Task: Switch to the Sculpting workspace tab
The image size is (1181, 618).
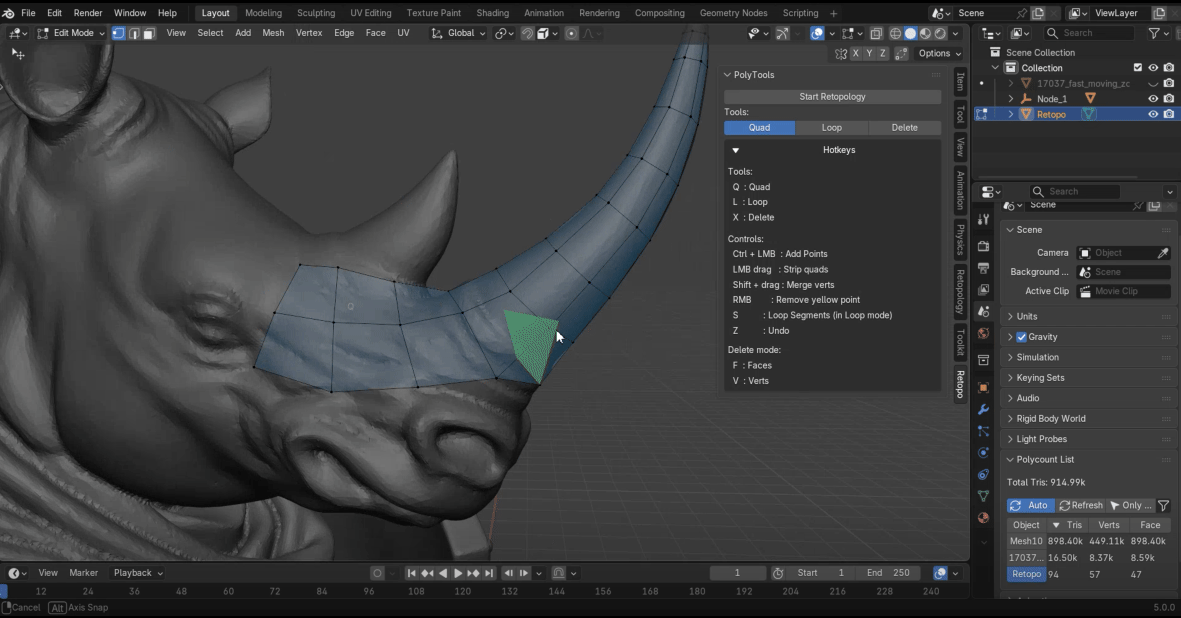Action: click(316, 13)
